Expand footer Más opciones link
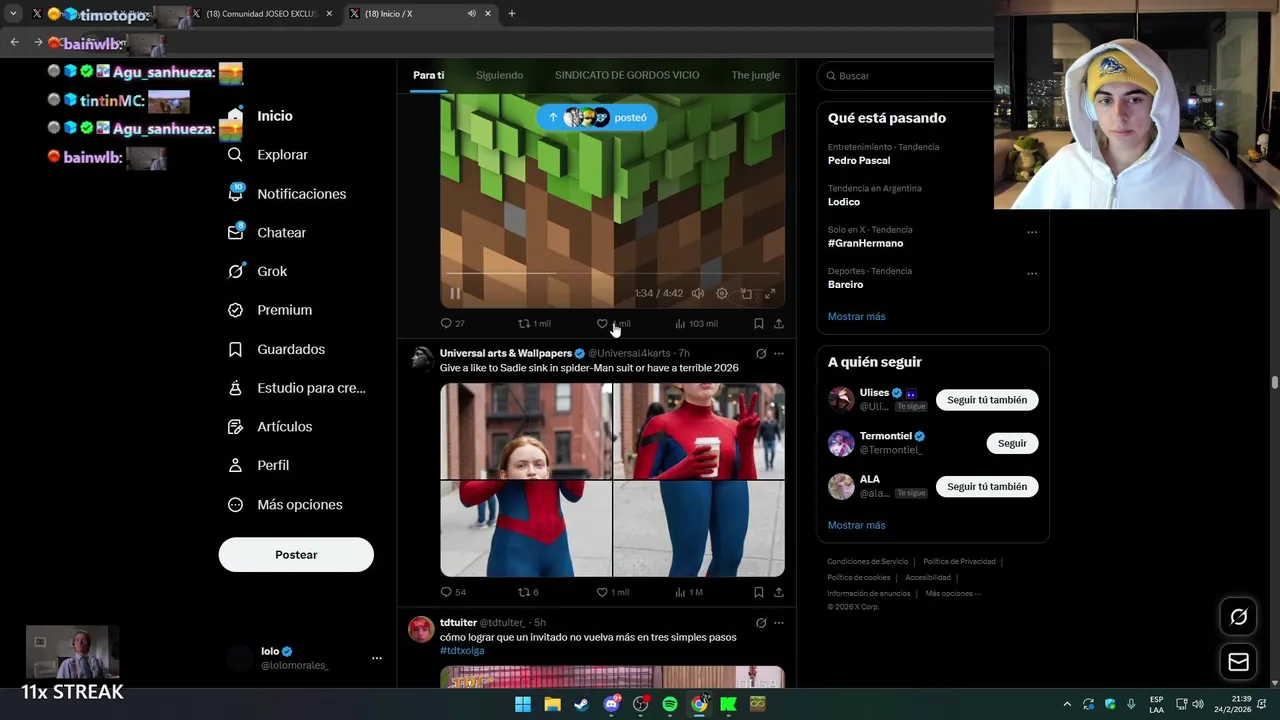Viewport: 1280px width, 720px height. point(953,593)
